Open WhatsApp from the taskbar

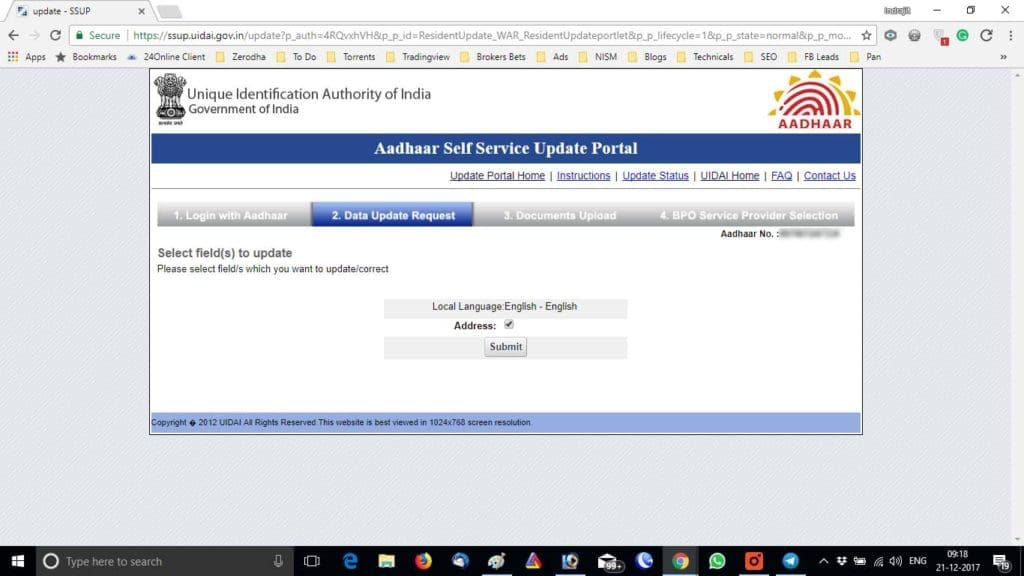714,561
